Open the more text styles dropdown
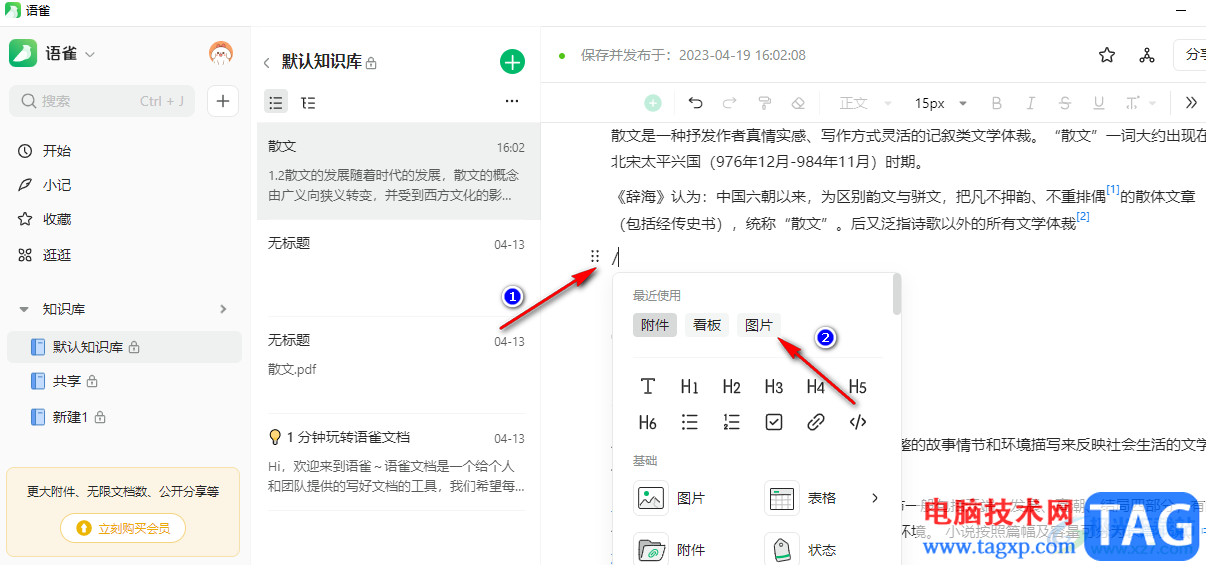This screenshot has width=1206, height=565. (1140, 103)
